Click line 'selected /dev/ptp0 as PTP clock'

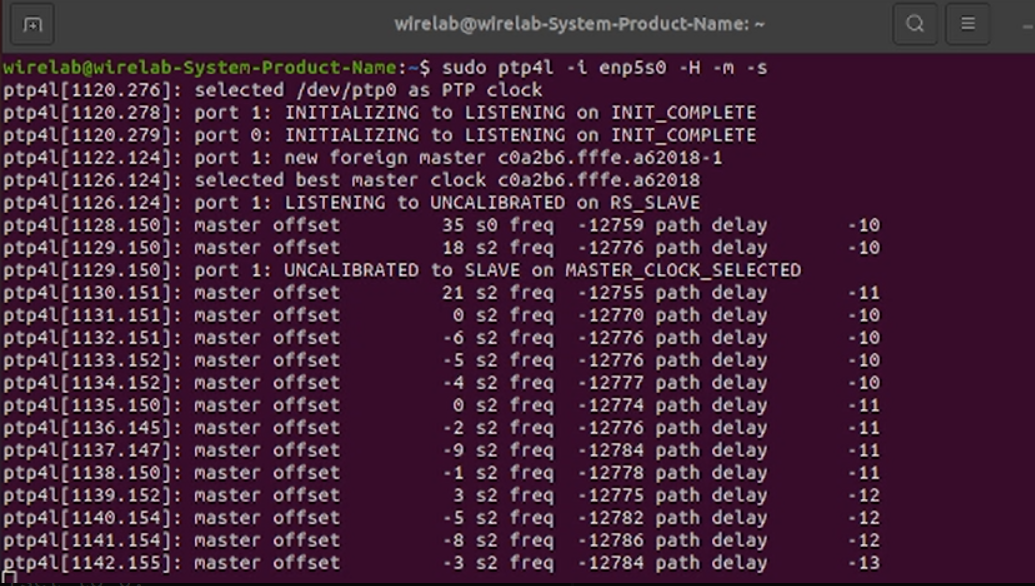click(273, 90)
